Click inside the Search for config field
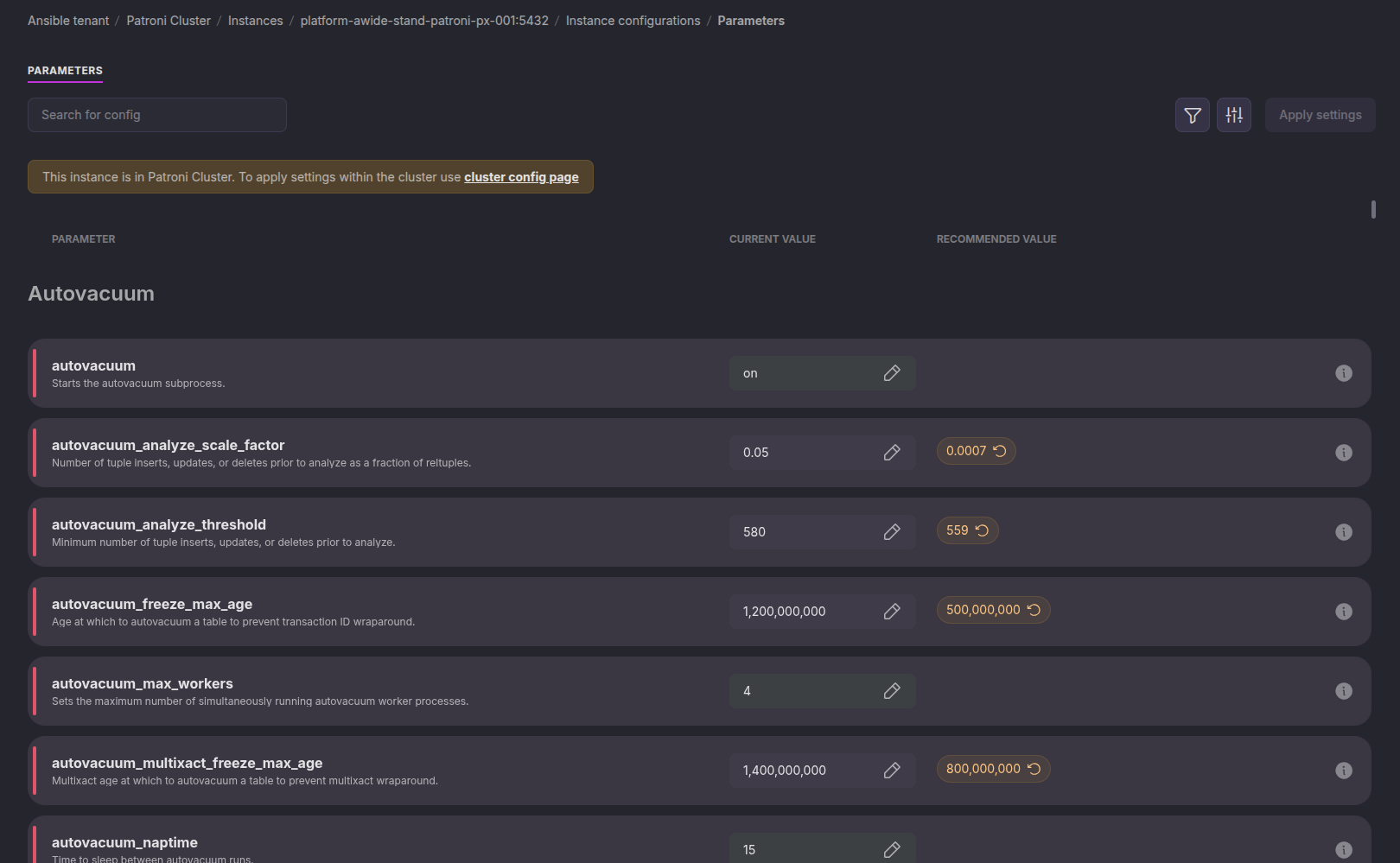Screen dimensions: 1400x863 [156, 114]
